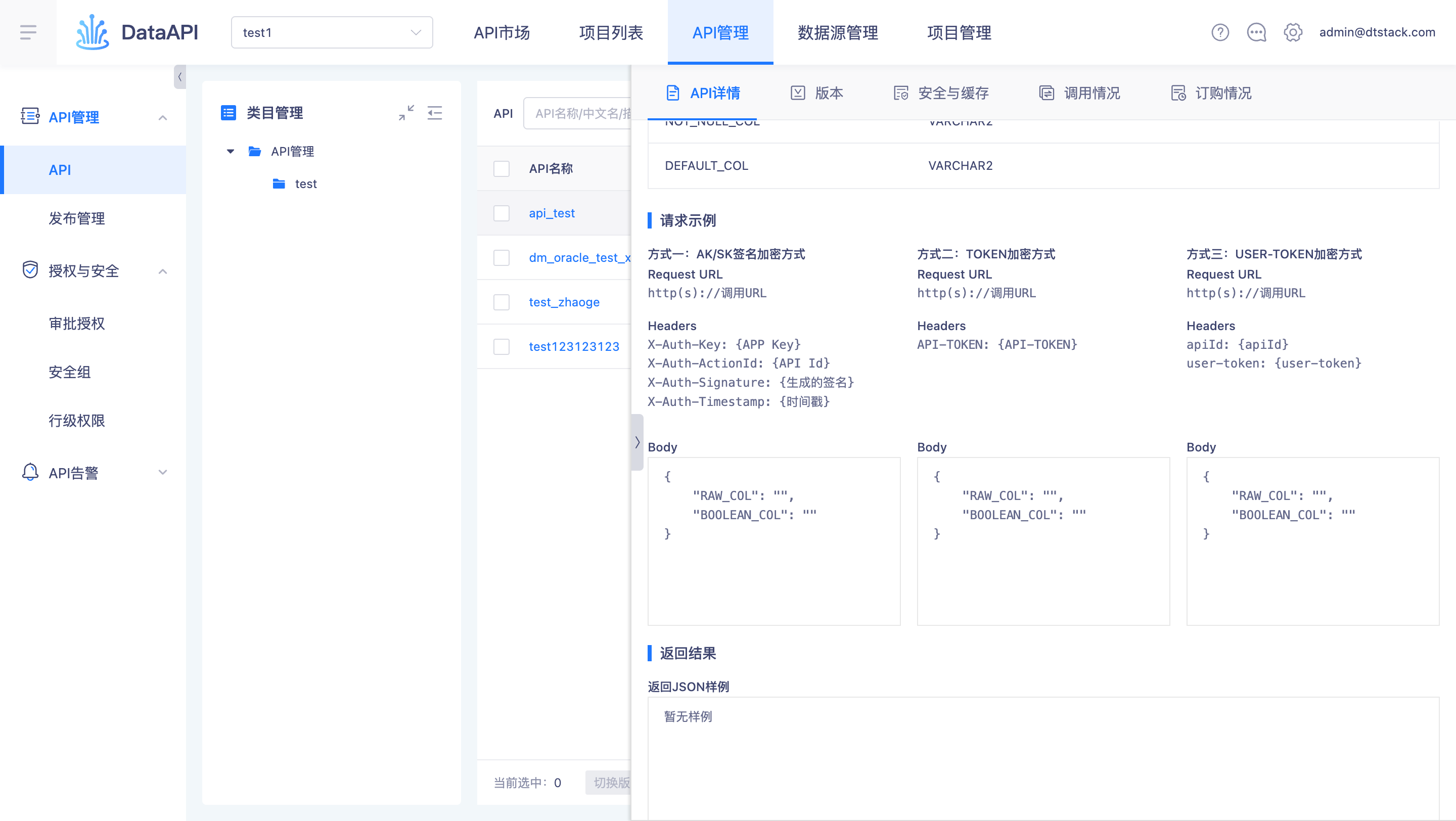Screen dimensions: 1456x821
Task: Open the test1 project dropdown
Action: [332, 32]
